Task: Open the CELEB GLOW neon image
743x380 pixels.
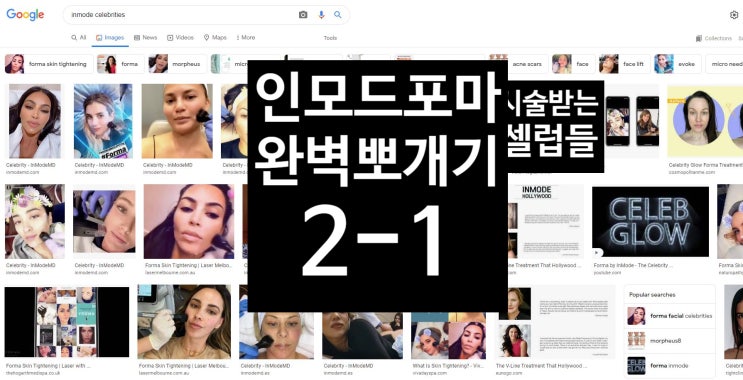Action: pyautogui.click(x=650, y=222)
